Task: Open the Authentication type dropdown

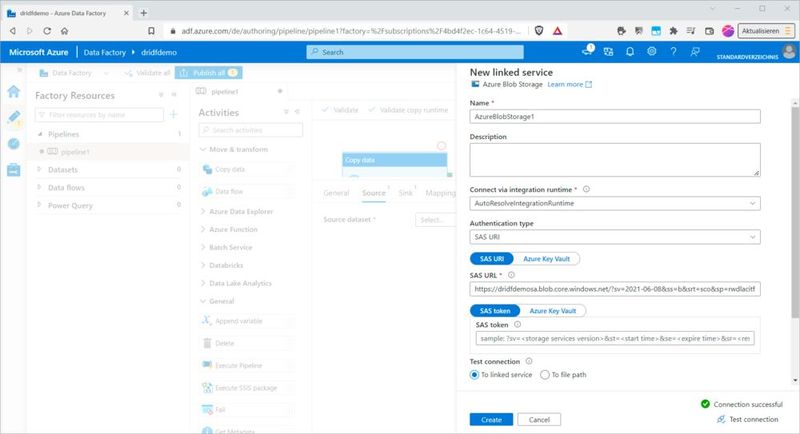Action: pos(615,237)
